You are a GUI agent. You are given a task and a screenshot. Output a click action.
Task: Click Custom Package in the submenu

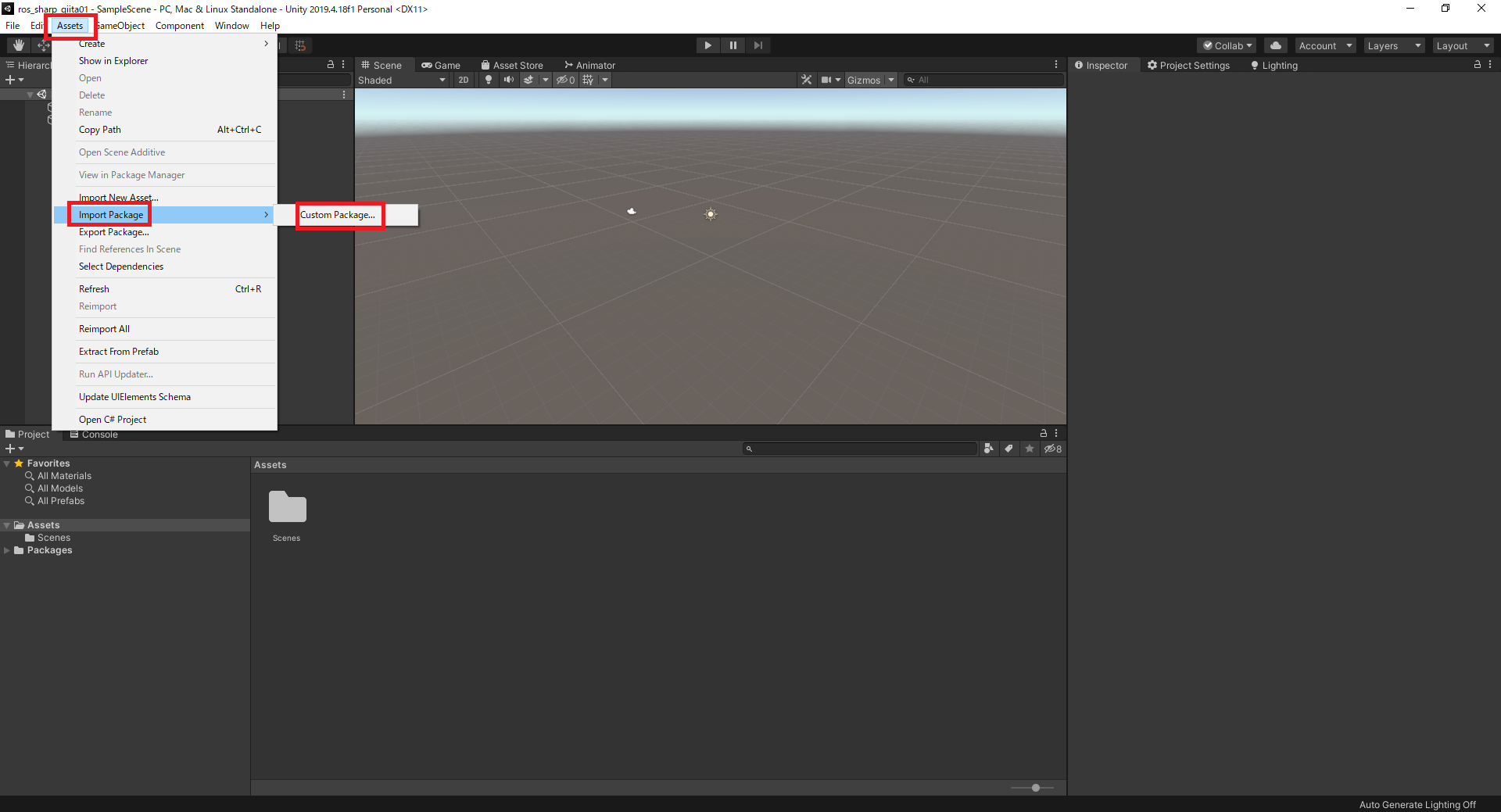coord(338,214)
